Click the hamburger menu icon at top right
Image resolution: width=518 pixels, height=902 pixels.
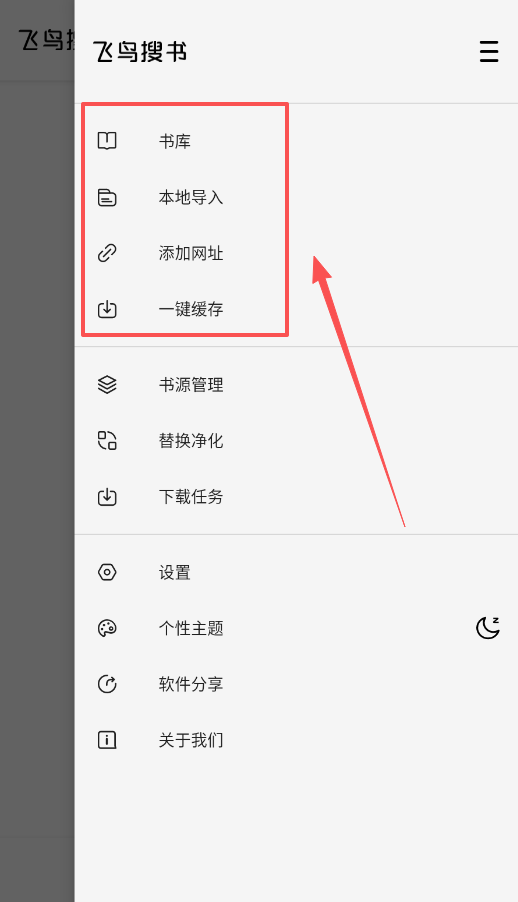pyautogui.click(x=489, y=51)
